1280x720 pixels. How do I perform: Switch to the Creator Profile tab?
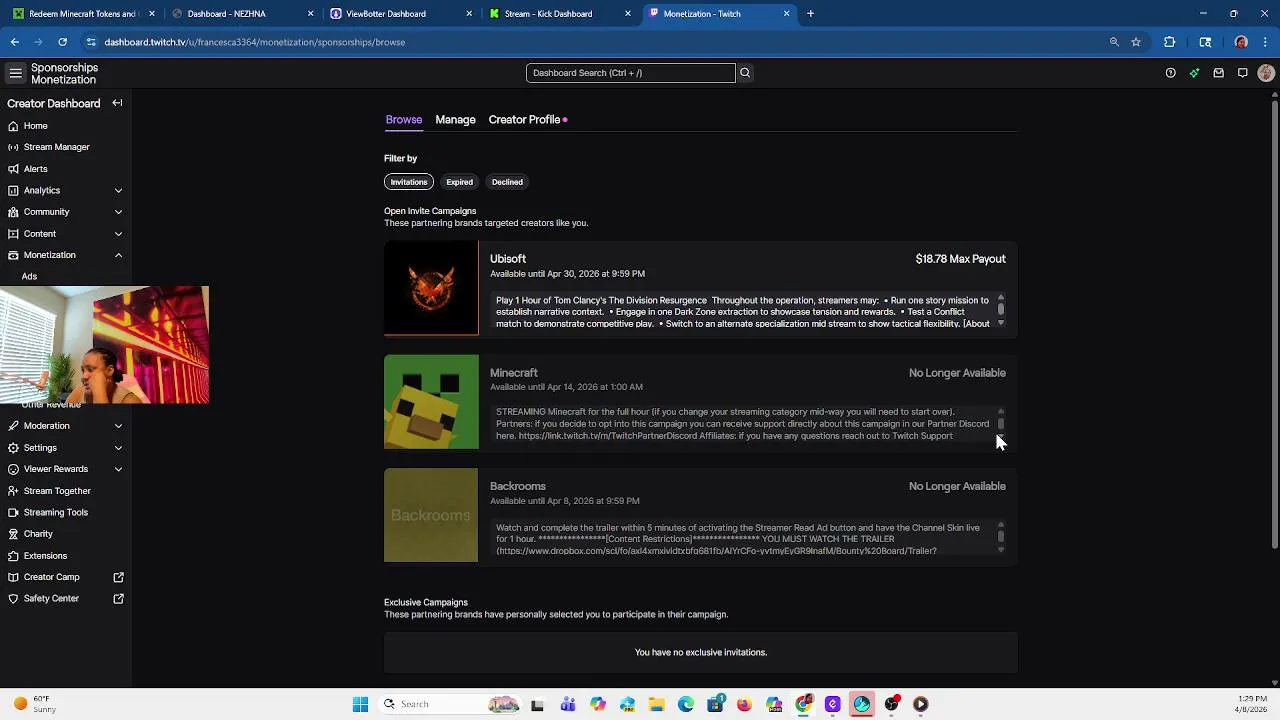tap(524, 120)
